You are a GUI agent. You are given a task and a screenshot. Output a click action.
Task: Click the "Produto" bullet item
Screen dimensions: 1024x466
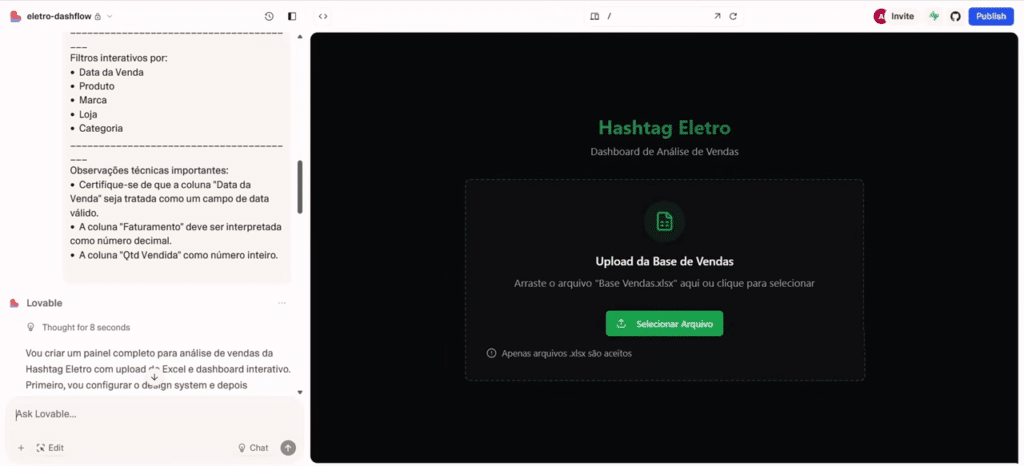[x=97, y=86]
